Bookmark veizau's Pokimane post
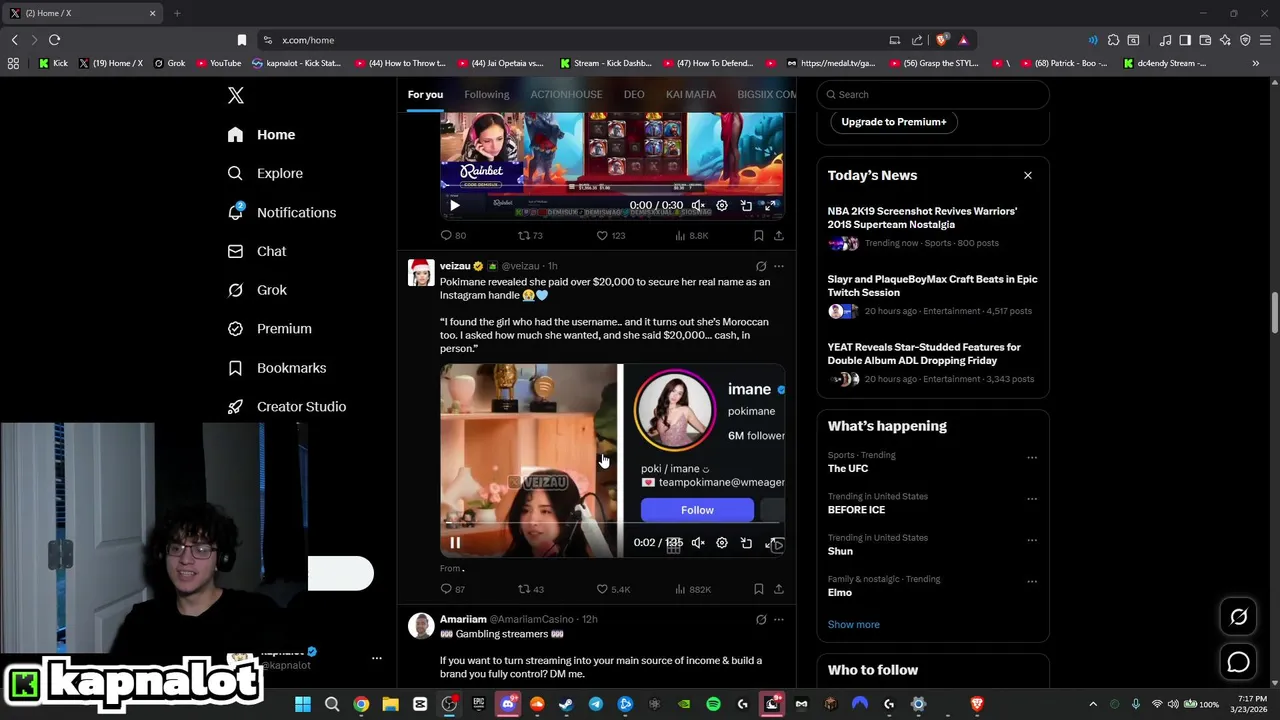1280x720 pixels. [758, 589]
